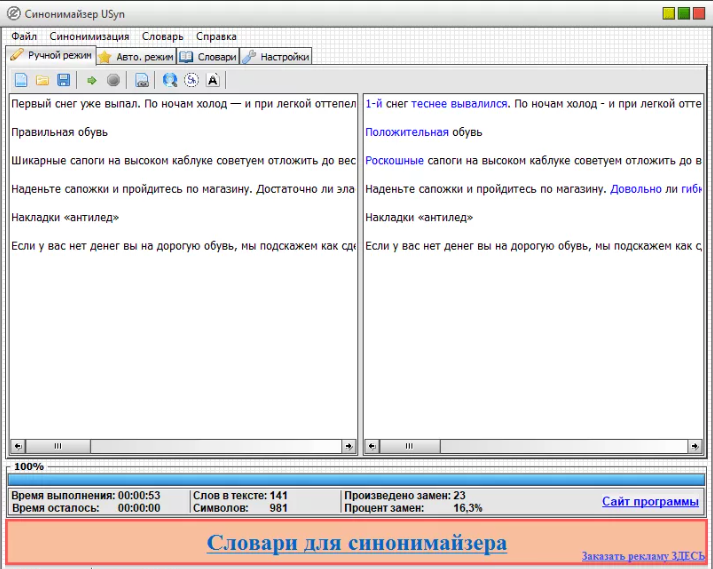
Task: Open a file with the folder icon
Action: point(42,81)
